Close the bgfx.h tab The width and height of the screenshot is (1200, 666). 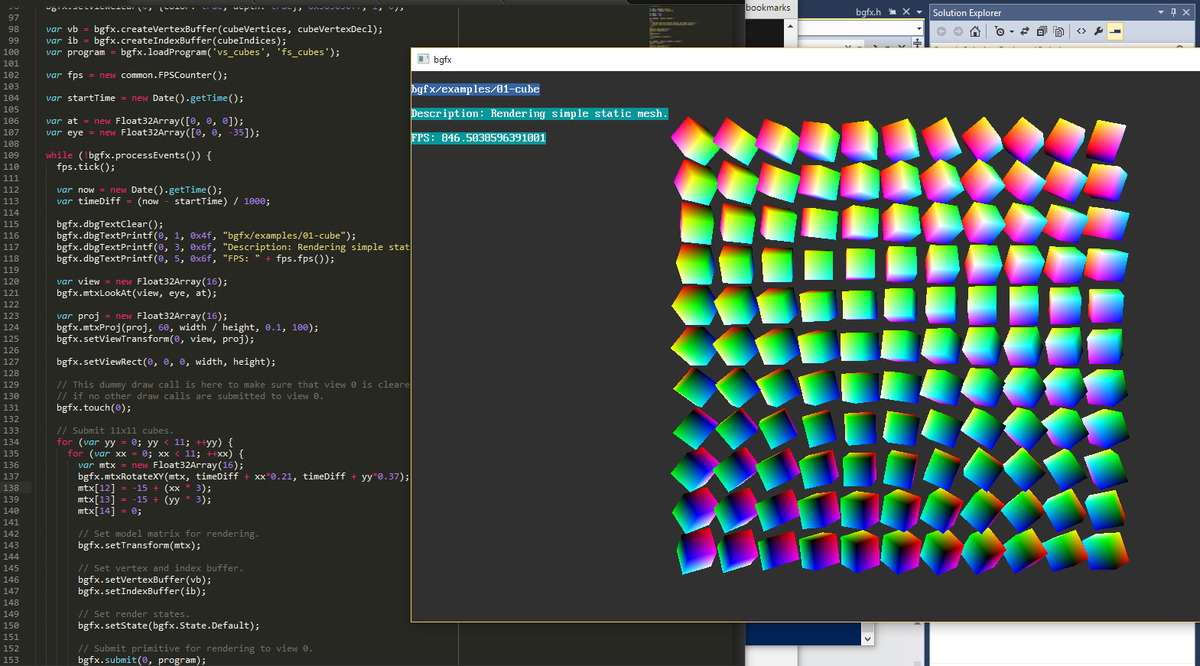(906, 12)
